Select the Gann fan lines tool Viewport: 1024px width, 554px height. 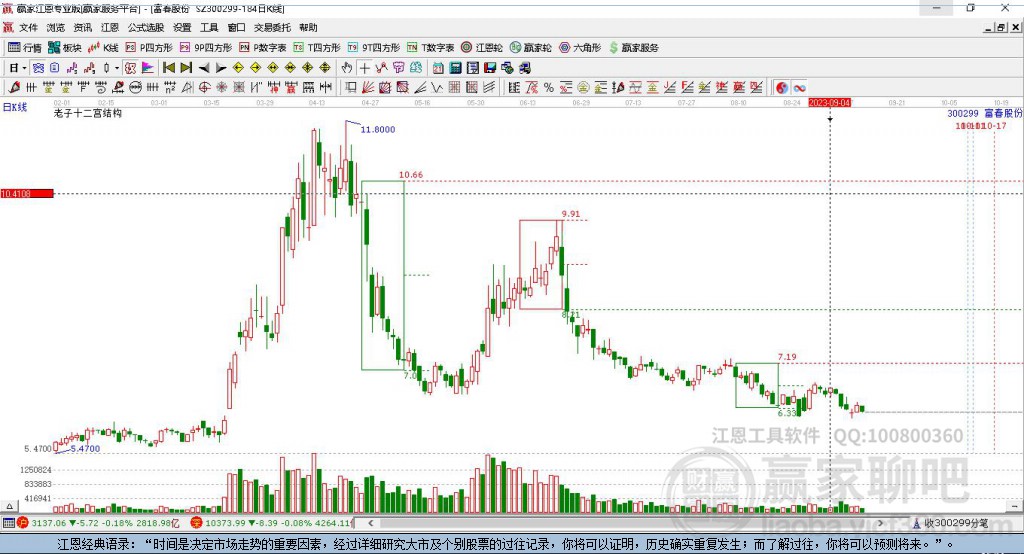[368, 88]
